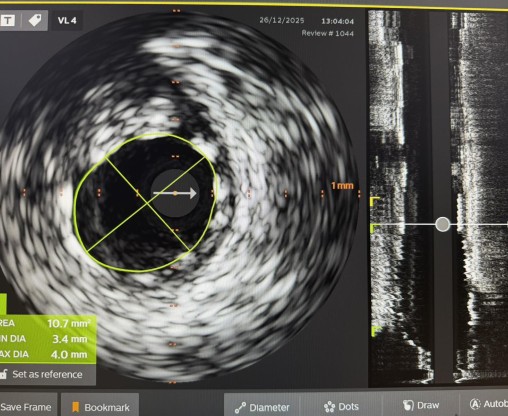Click the orange Bookmark icon
The height and width of the screenshot is (416, 508).
[76, 407]
